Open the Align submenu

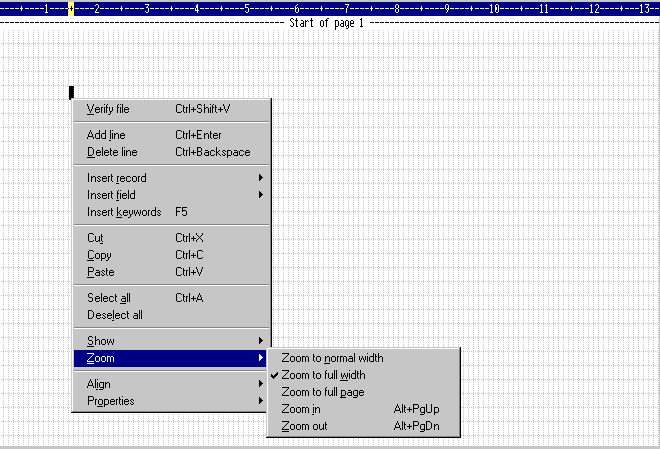point(98,384)
